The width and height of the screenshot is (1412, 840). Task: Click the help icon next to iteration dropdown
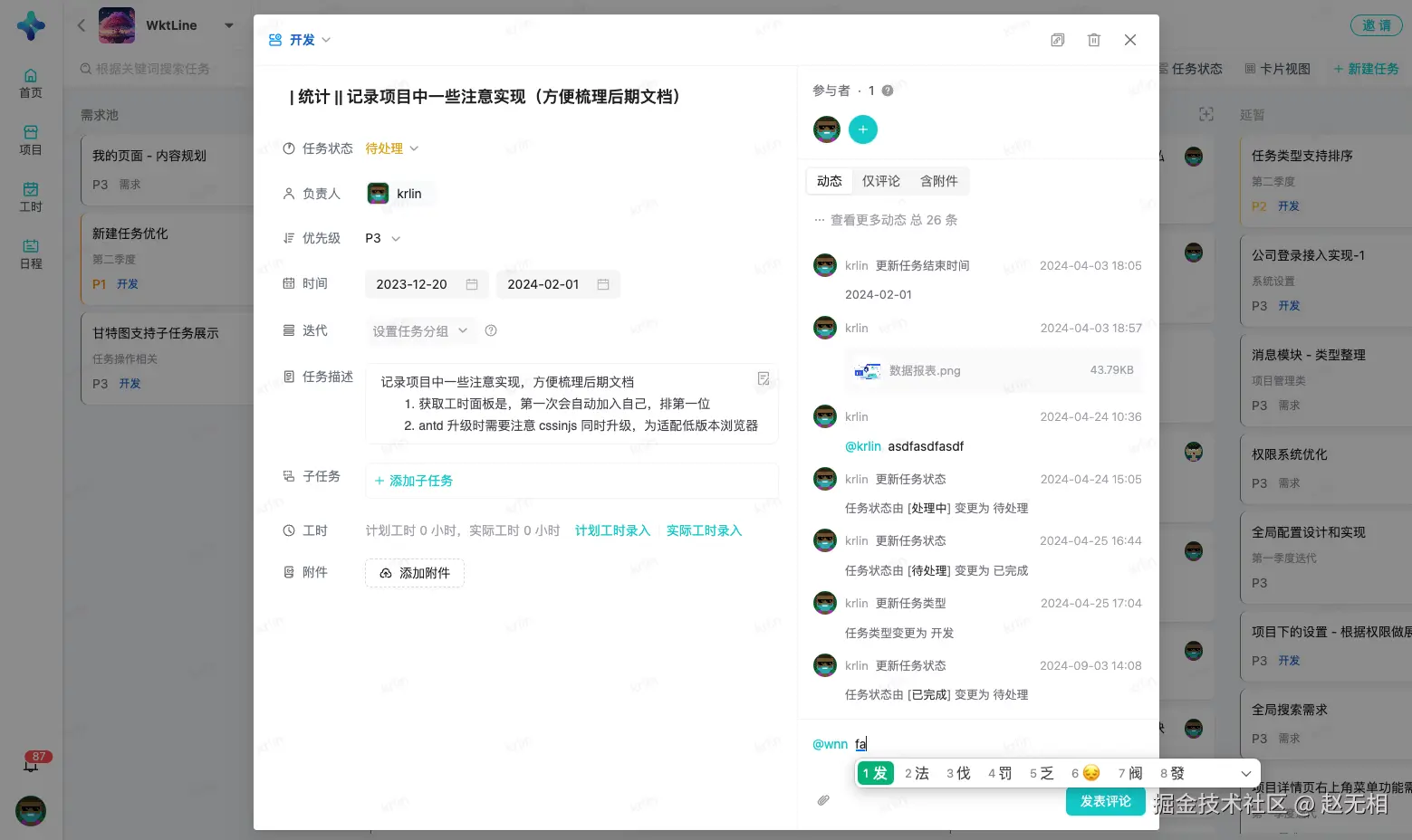491,330
